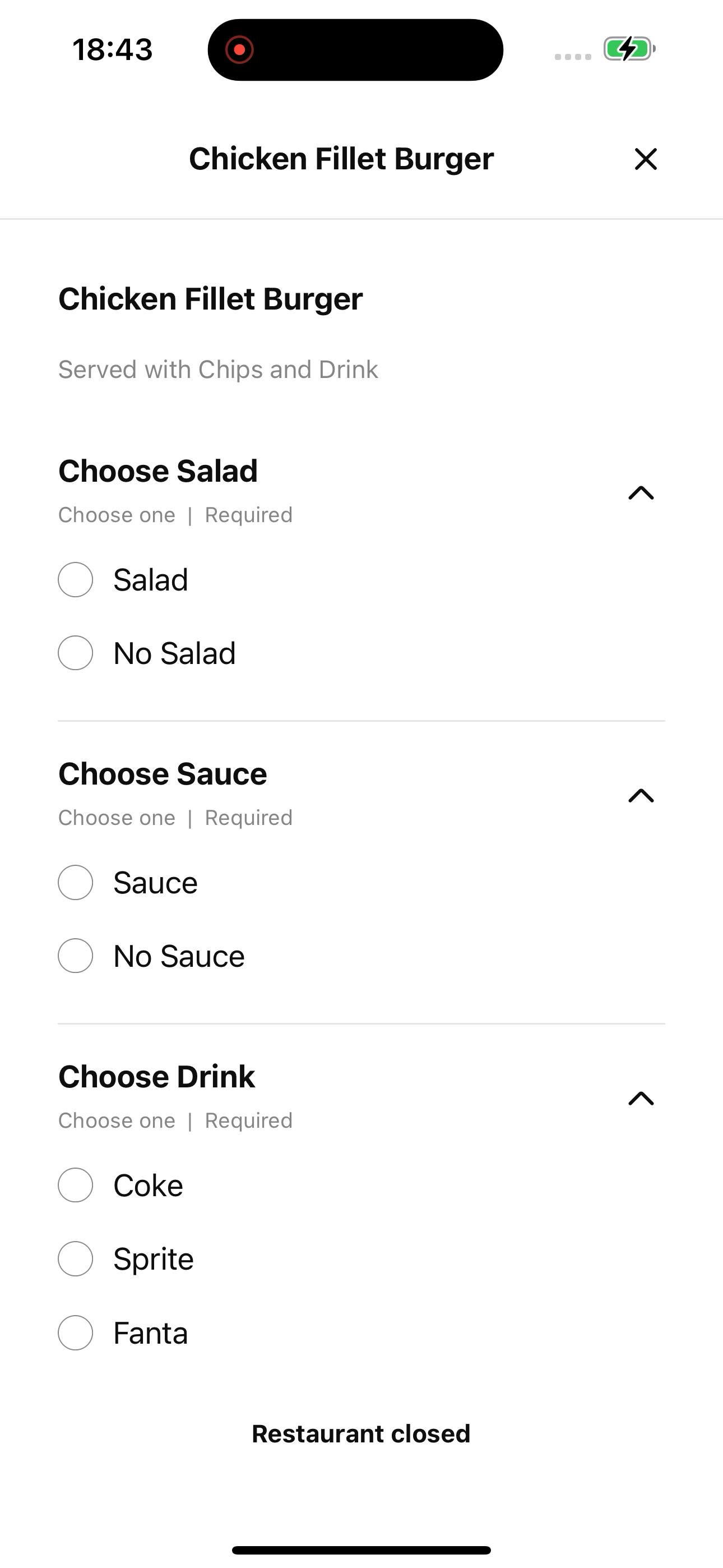Tap the Choose Salad heading

click(x=158, y=471)
